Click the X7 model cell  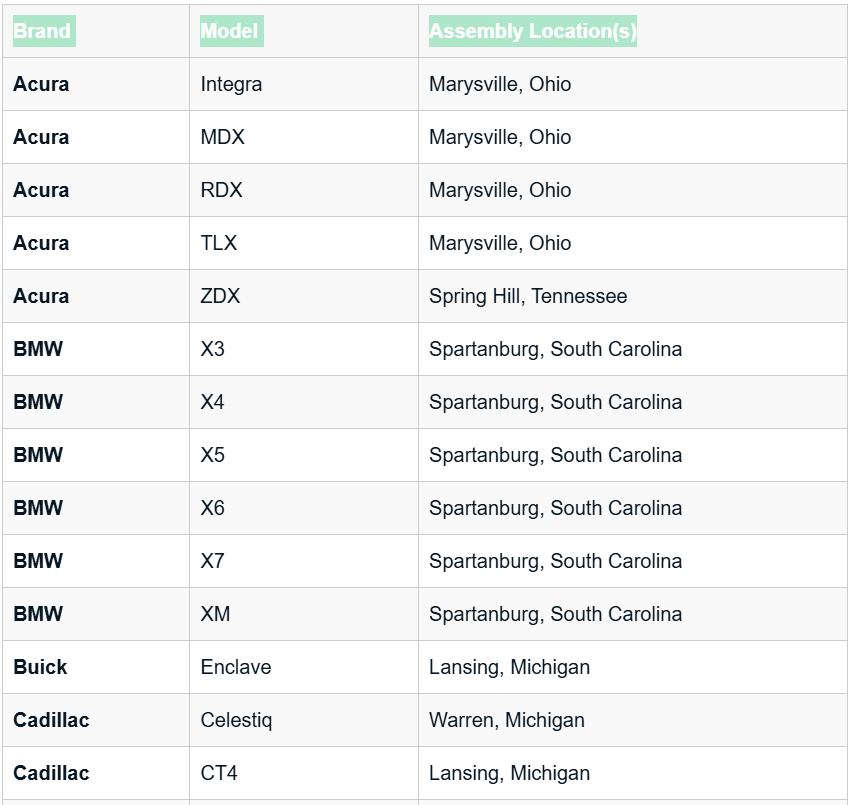[213, 561]
